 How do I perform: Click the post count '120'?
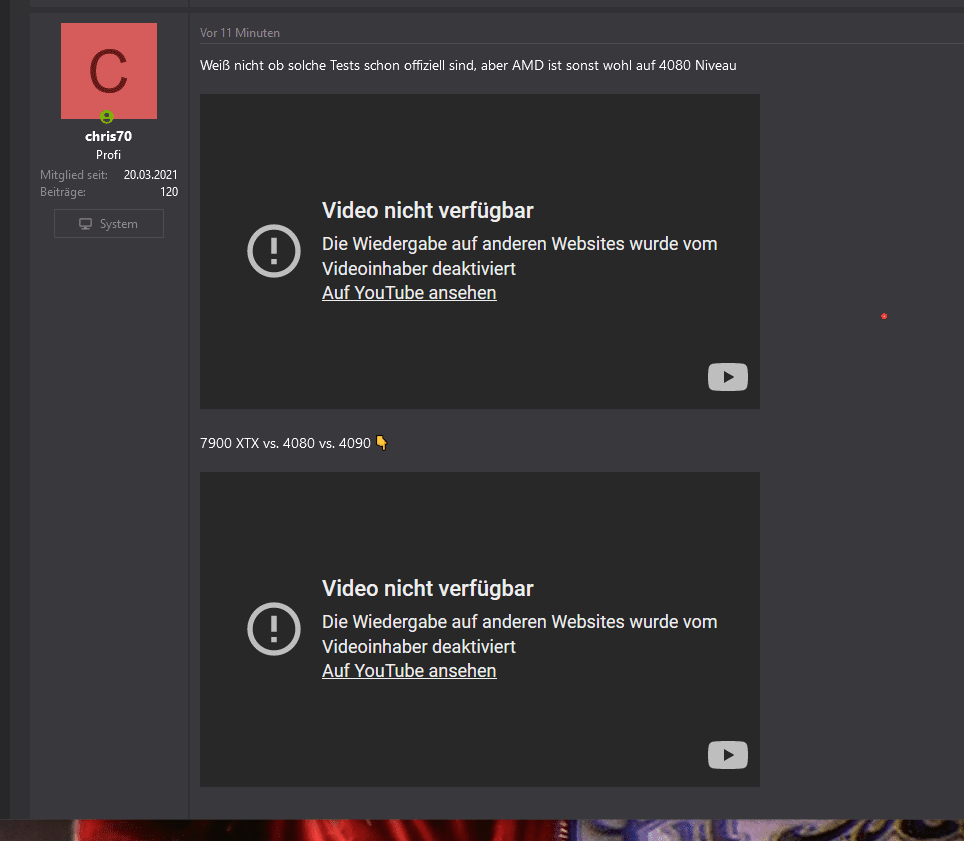tap(169, 192)
